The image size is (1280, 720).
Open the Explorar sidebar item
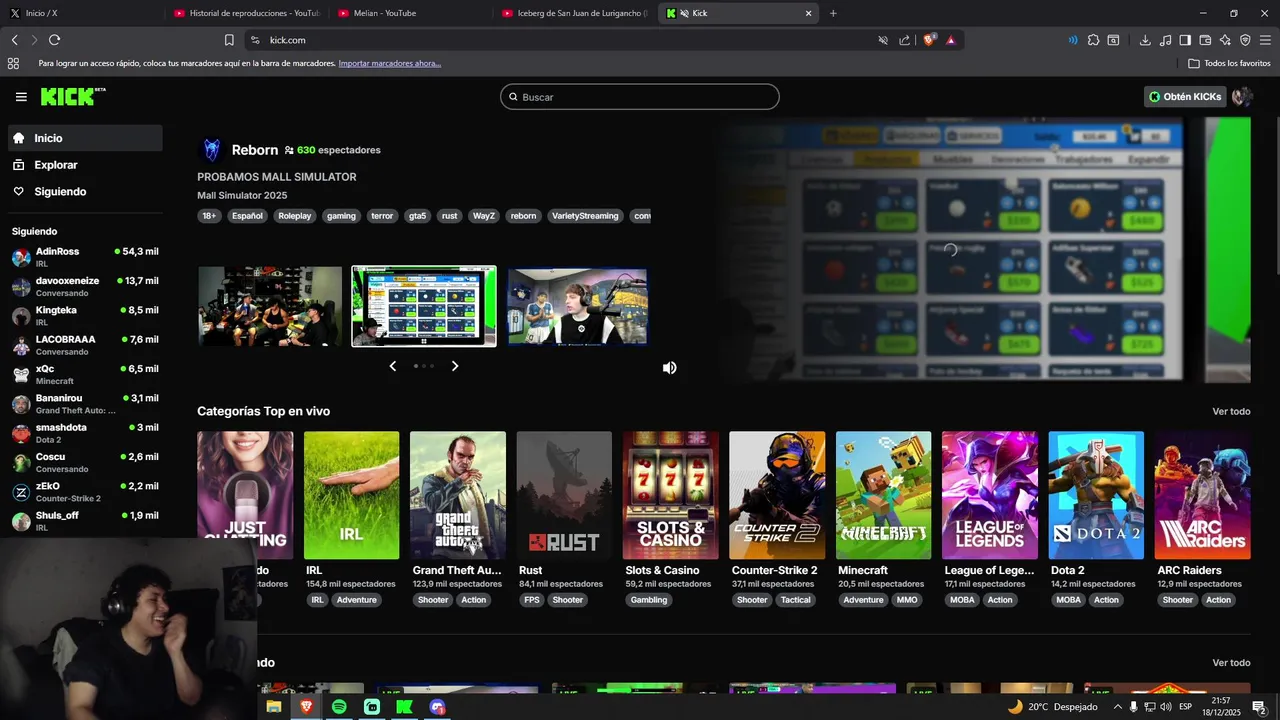pos(85,165)
